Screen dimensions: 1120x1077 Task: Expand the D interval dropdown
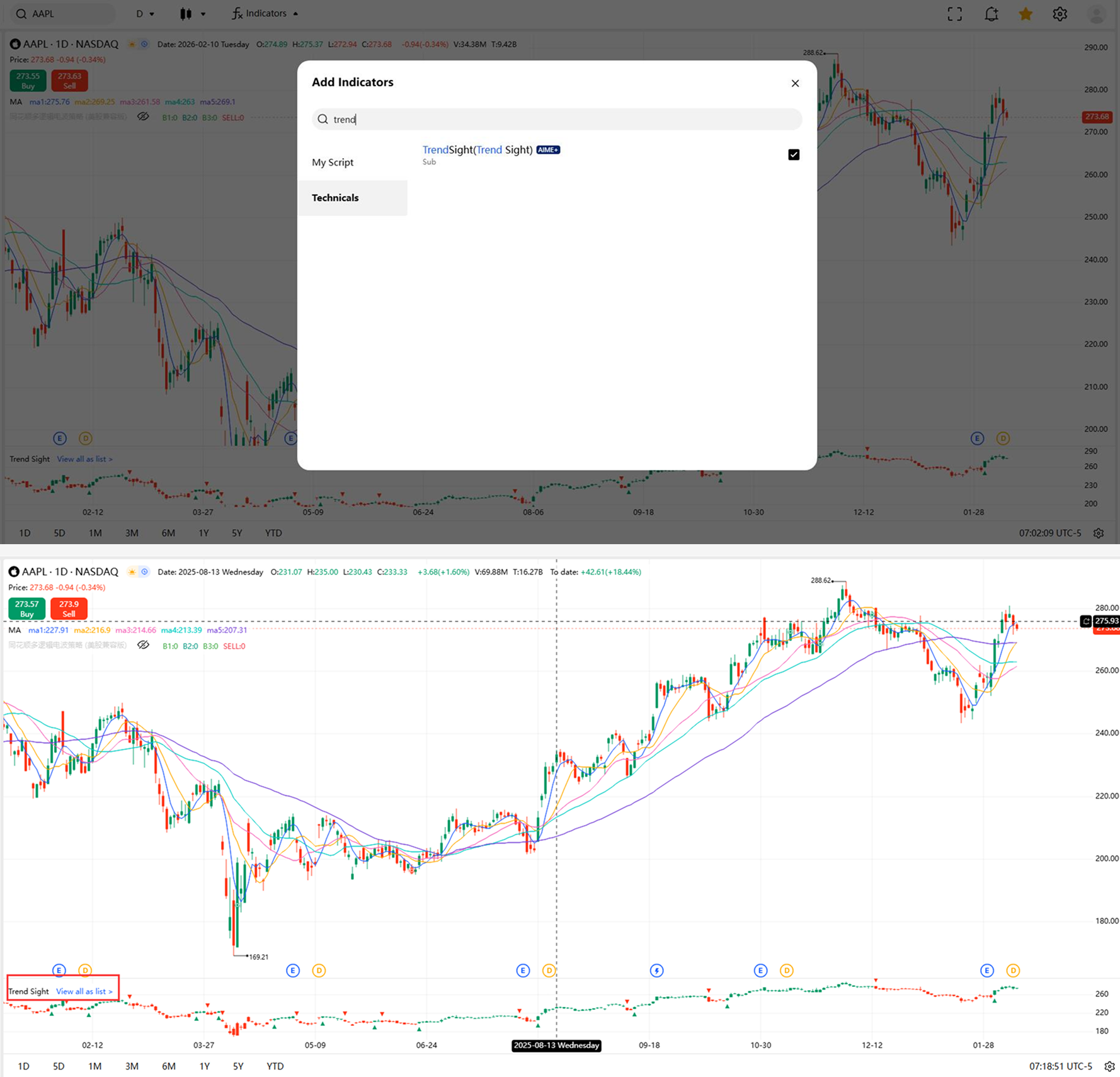coord(145,14)
